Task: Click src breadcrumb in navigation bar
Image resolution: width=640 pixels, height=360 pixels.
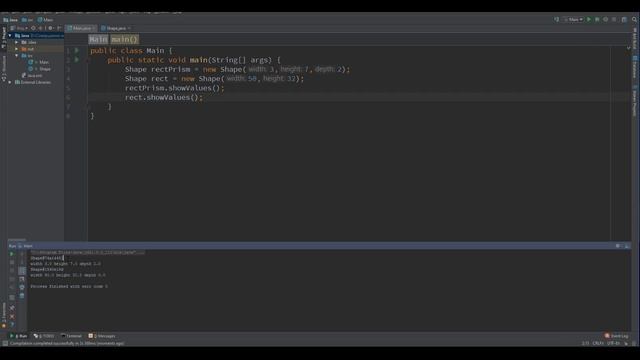Action: click(27, 20)
